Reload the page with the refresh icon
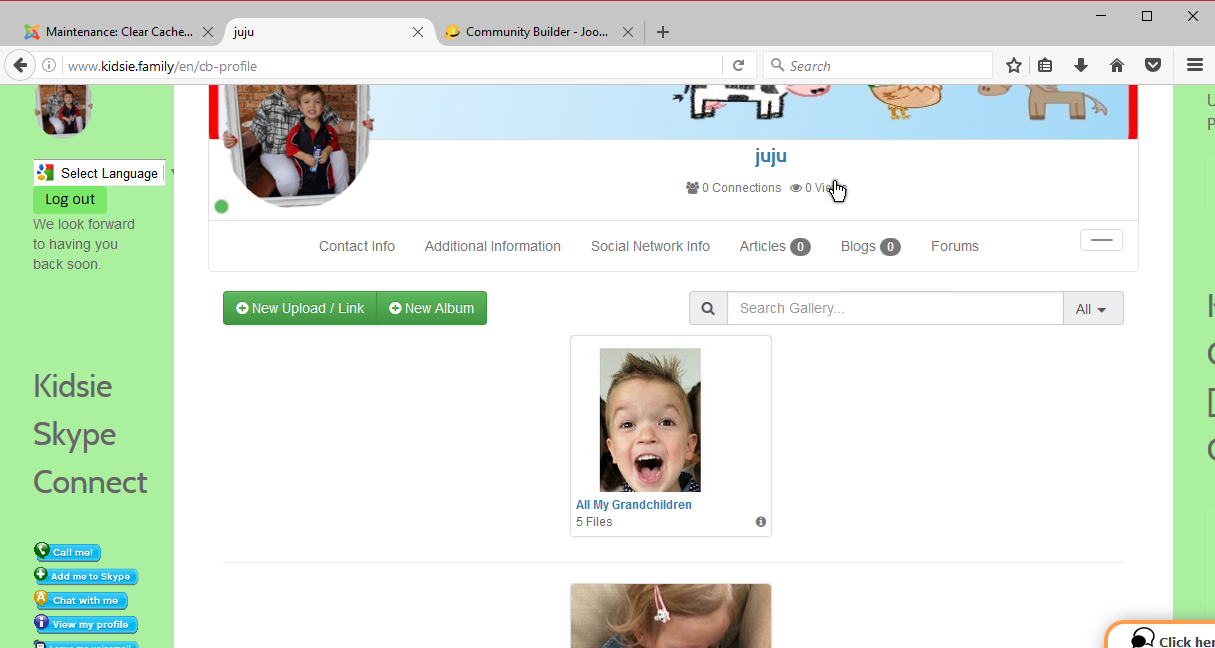The height and width of the screenshot is (648, 1215). [739, 66]
